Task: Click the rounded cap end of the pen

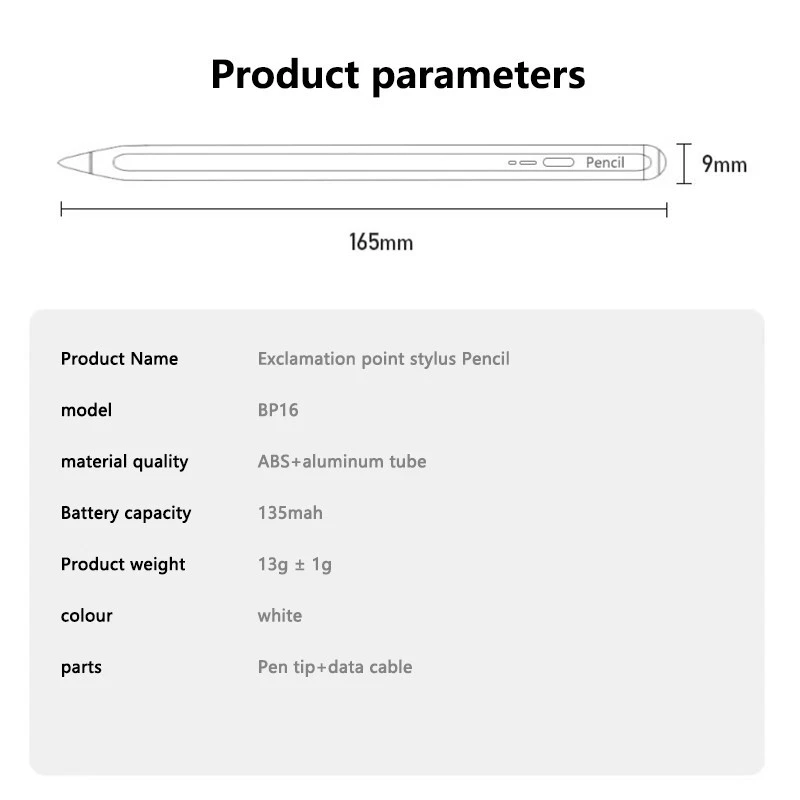Action: pyautogui.click(x=656, y=162)
